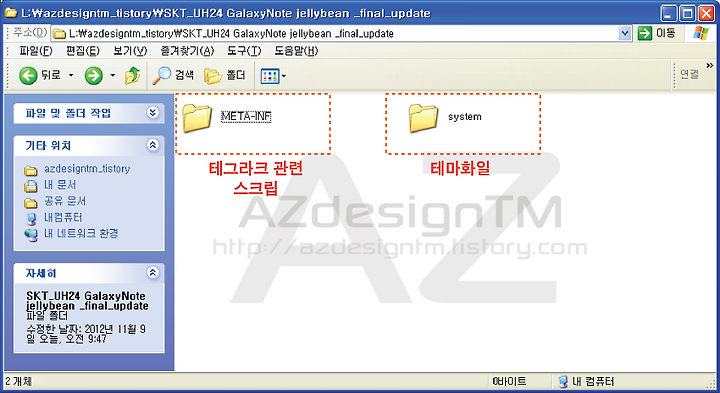Click the 주소(D) address label

[x=30, y=33]
